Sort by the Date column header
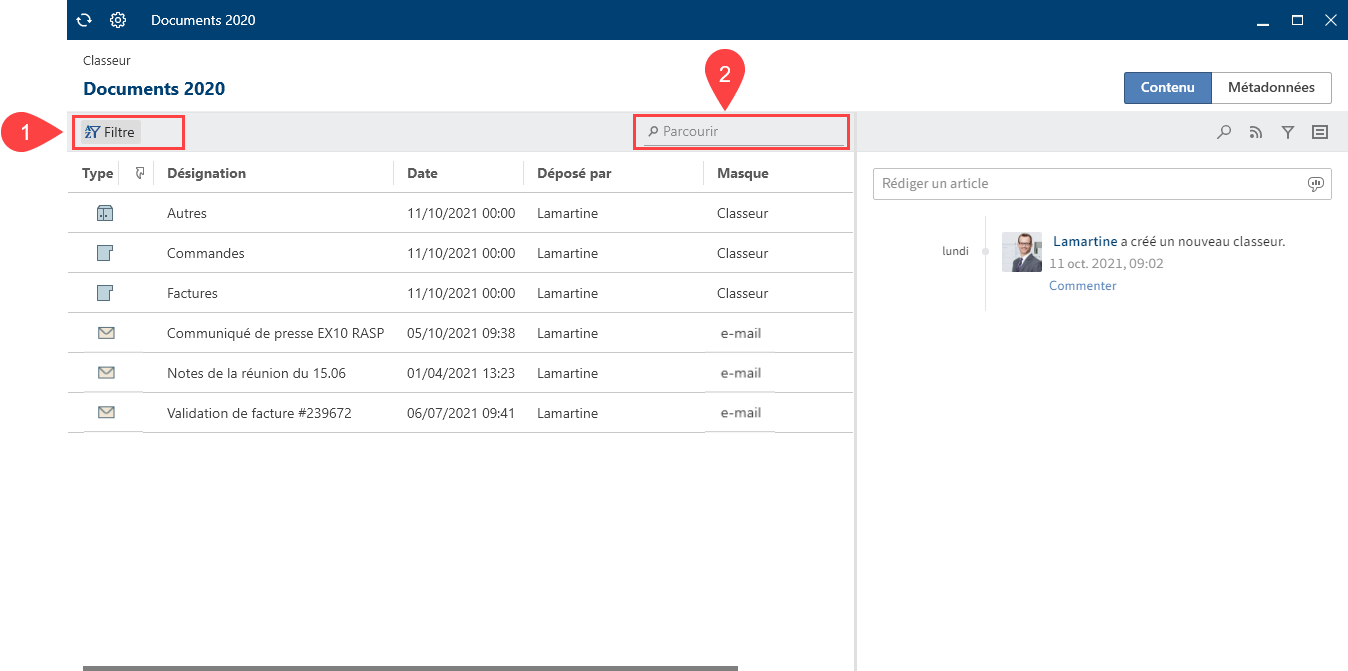Viewport: 1348px width, 671px height. [423, 173]
